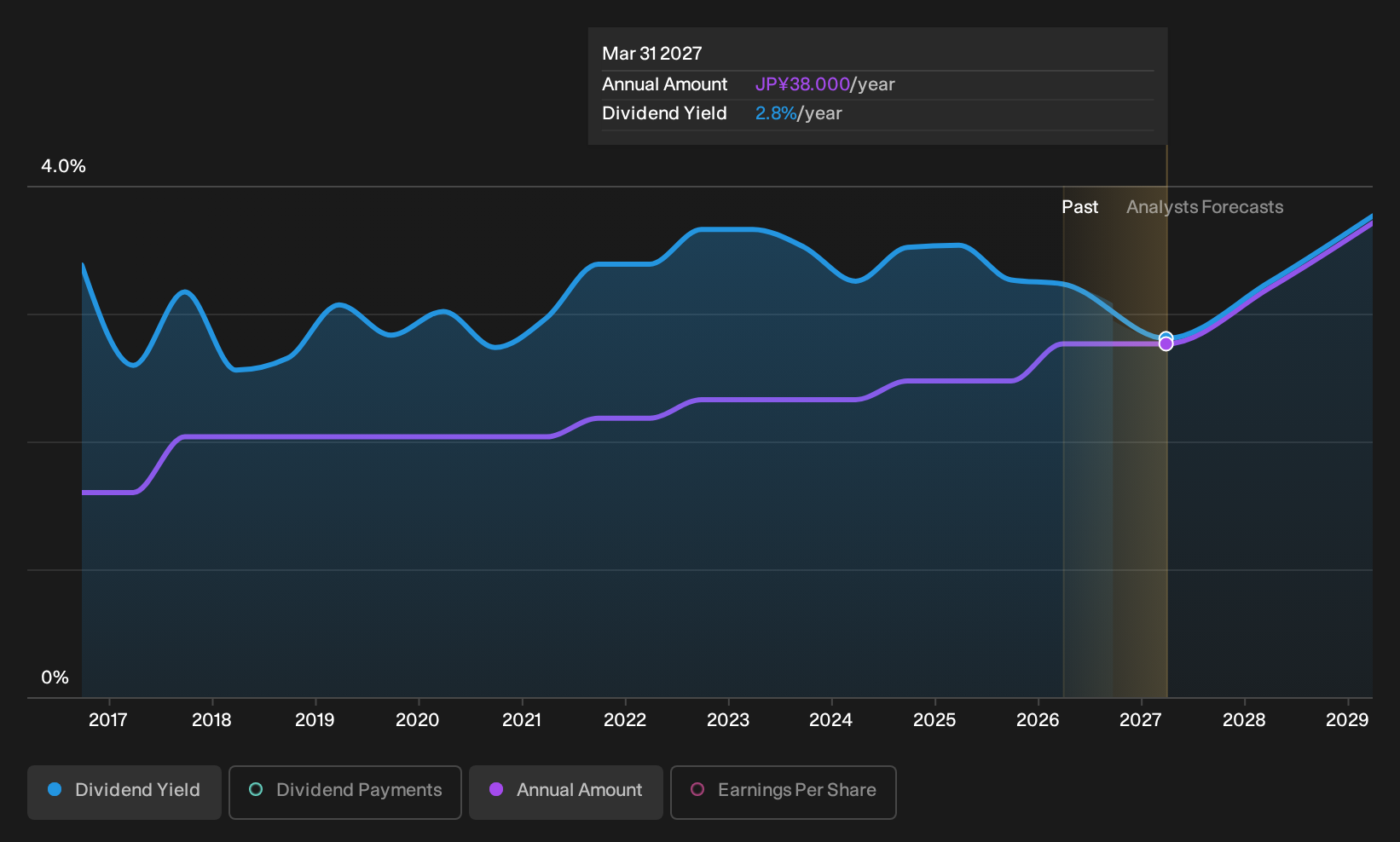Select the 2023 x-axis label
This screenshot has width=1400, height=842.
(728, 720)
